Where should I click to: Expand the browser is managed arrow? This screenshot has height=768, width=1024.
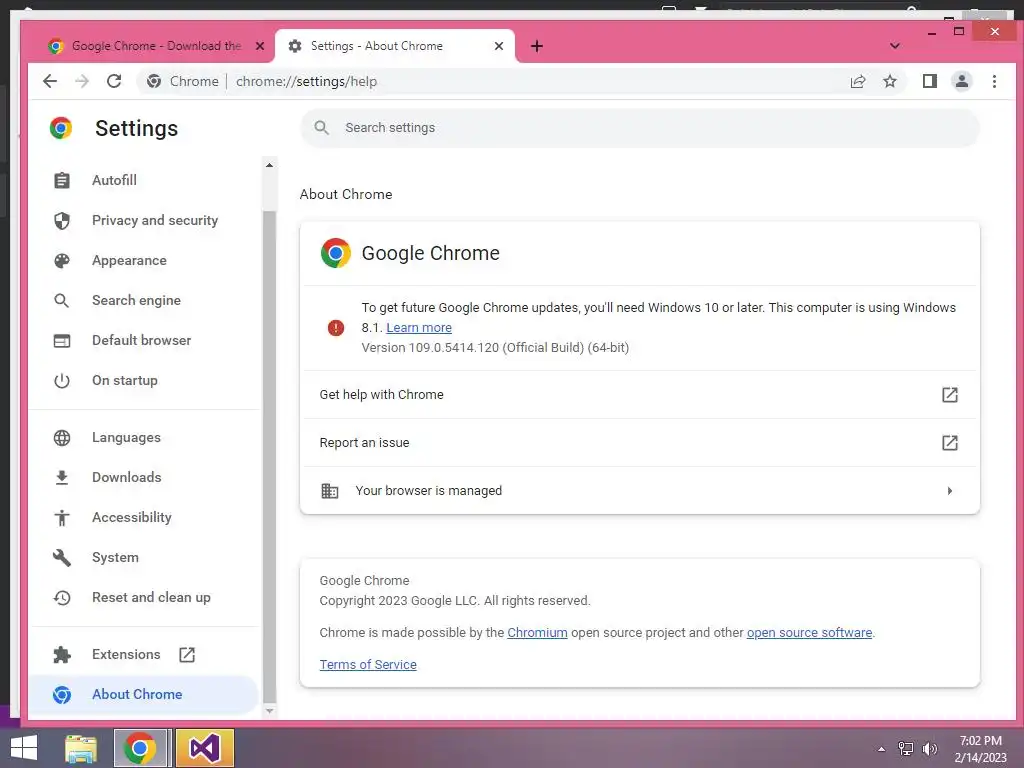[x=950, y=490]
